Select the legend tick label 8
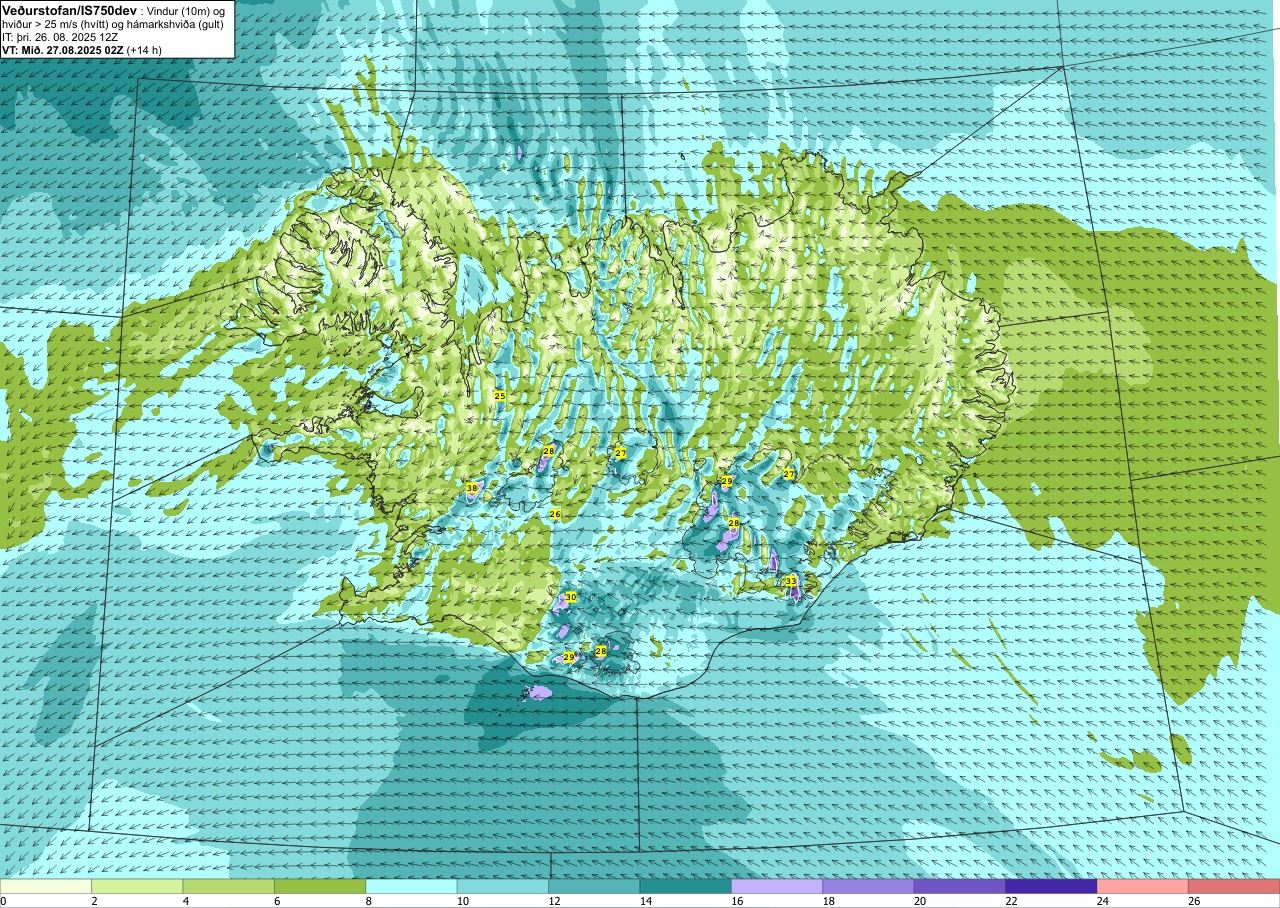Screen dimensions: 1280x908 coord(369,901)
